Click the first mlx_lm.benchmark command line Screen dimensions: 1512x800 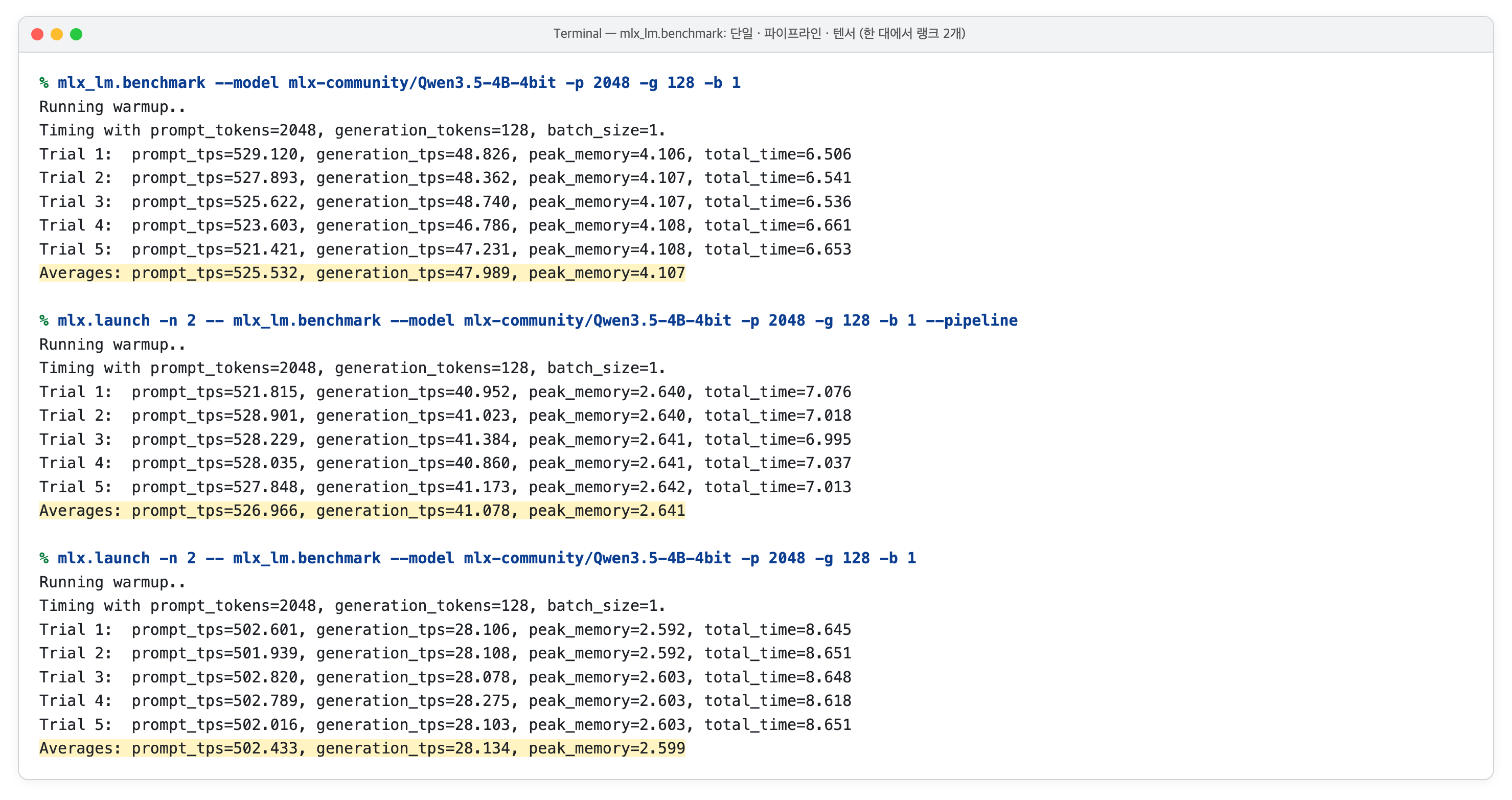point(391,83)
